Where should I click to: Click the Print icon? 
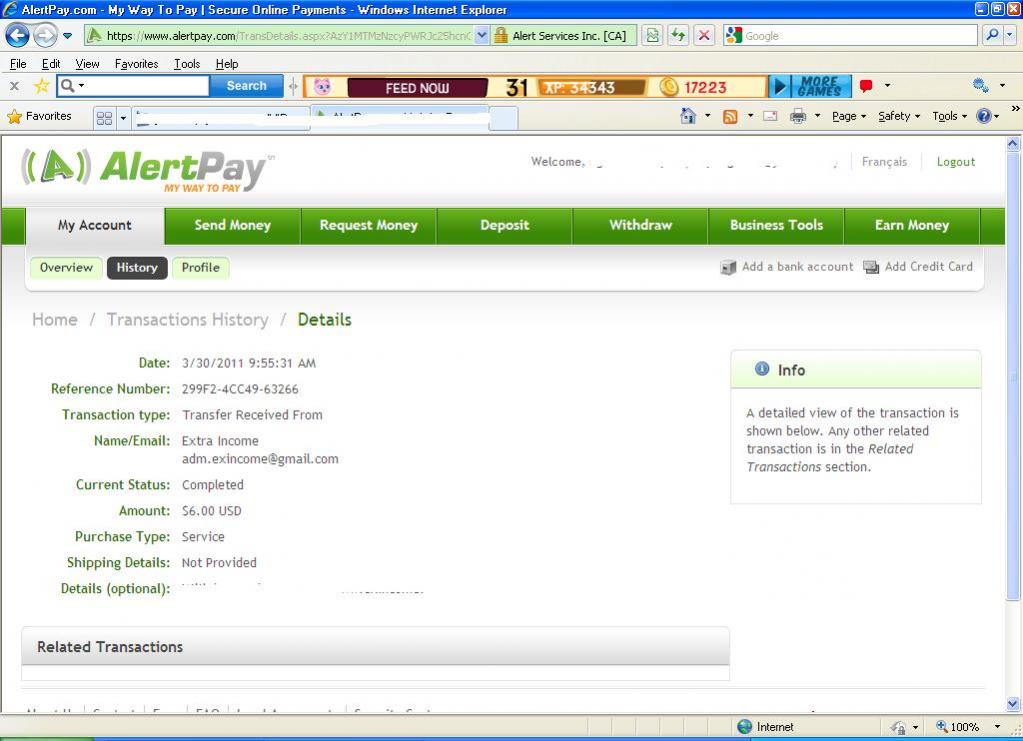797,116
